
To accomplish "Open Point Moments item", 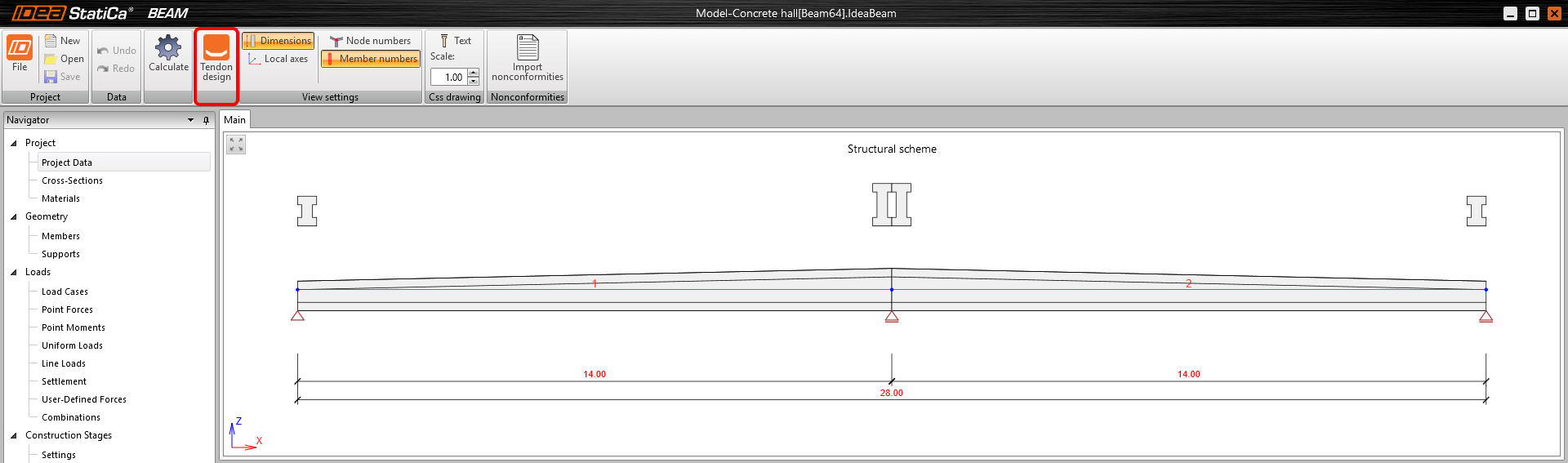I will click(x=73, y=327).
